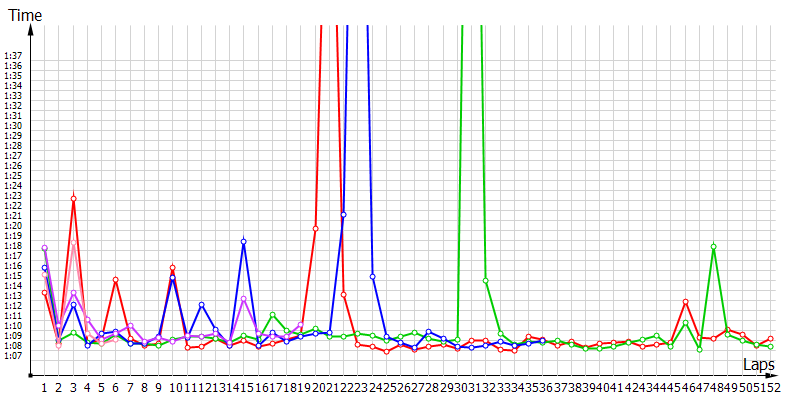Select the red data point at lap 6

[116, 280]
